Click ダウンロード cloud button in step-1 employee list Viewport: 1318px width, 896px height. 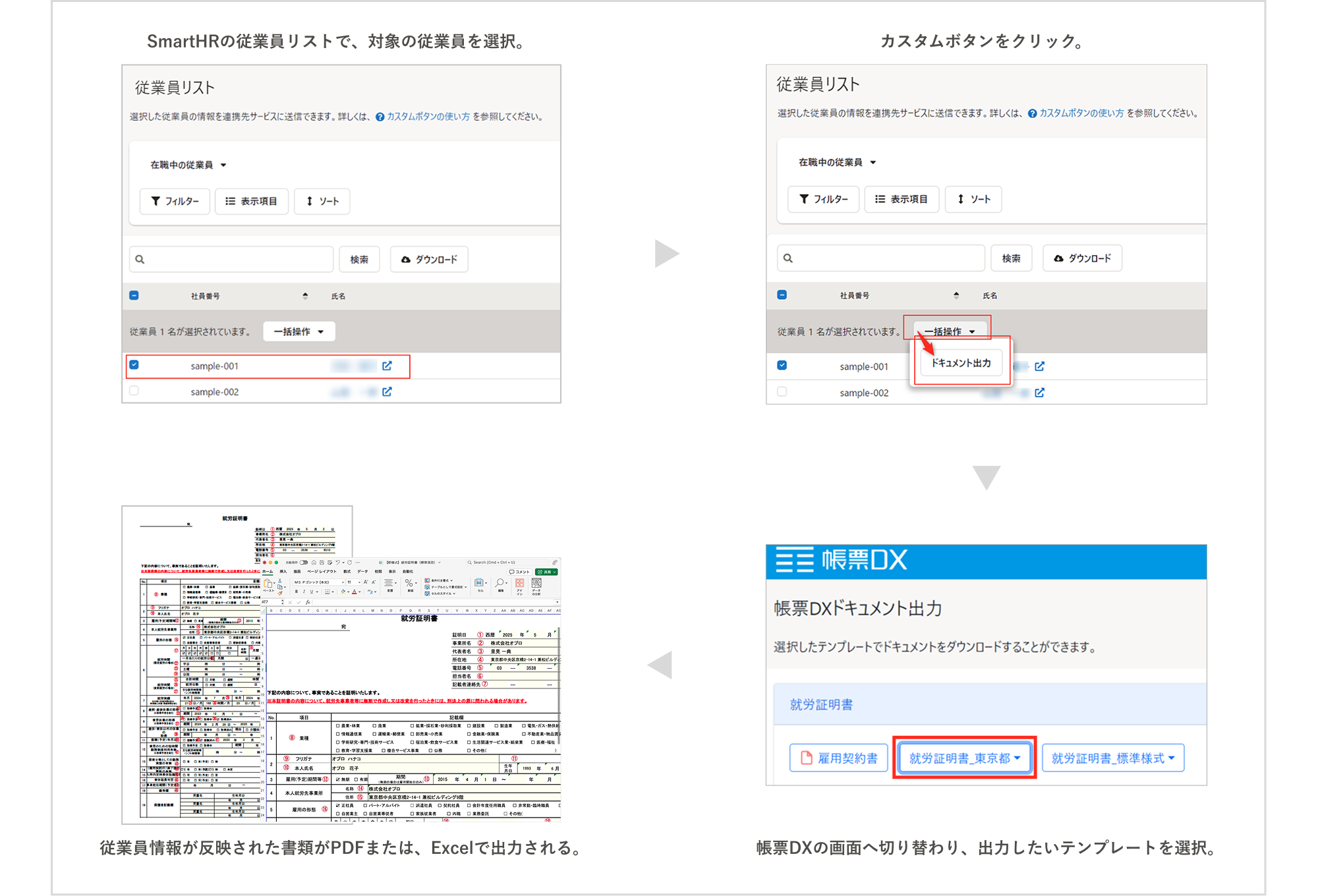pos(429,260)
